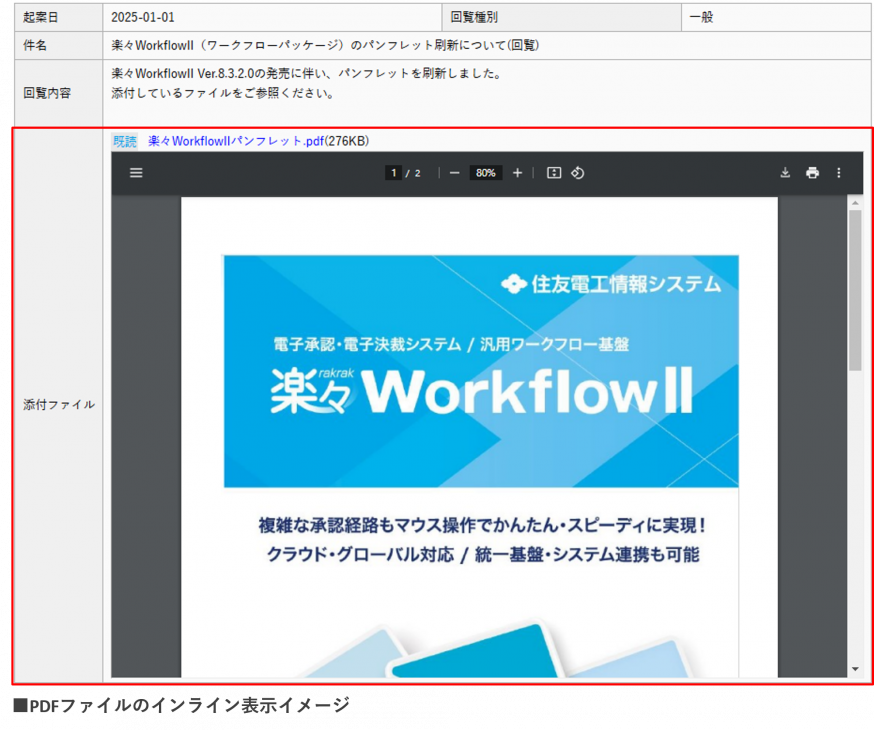
Task: Click the scrollbar down arrow in PDF viewer
Action: point(855,668)
